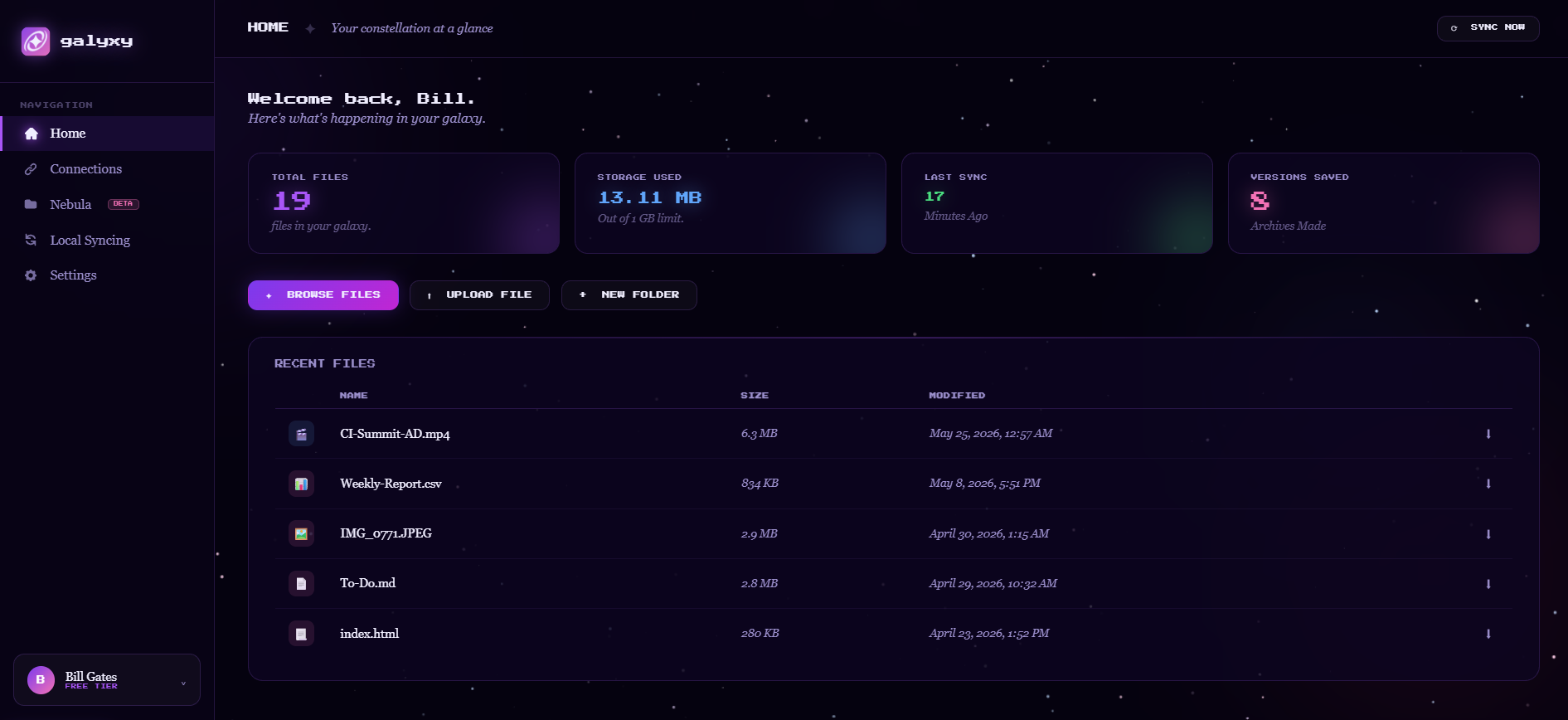
Task: Click the file icon for index.html
Action: [x=301, y=634]
